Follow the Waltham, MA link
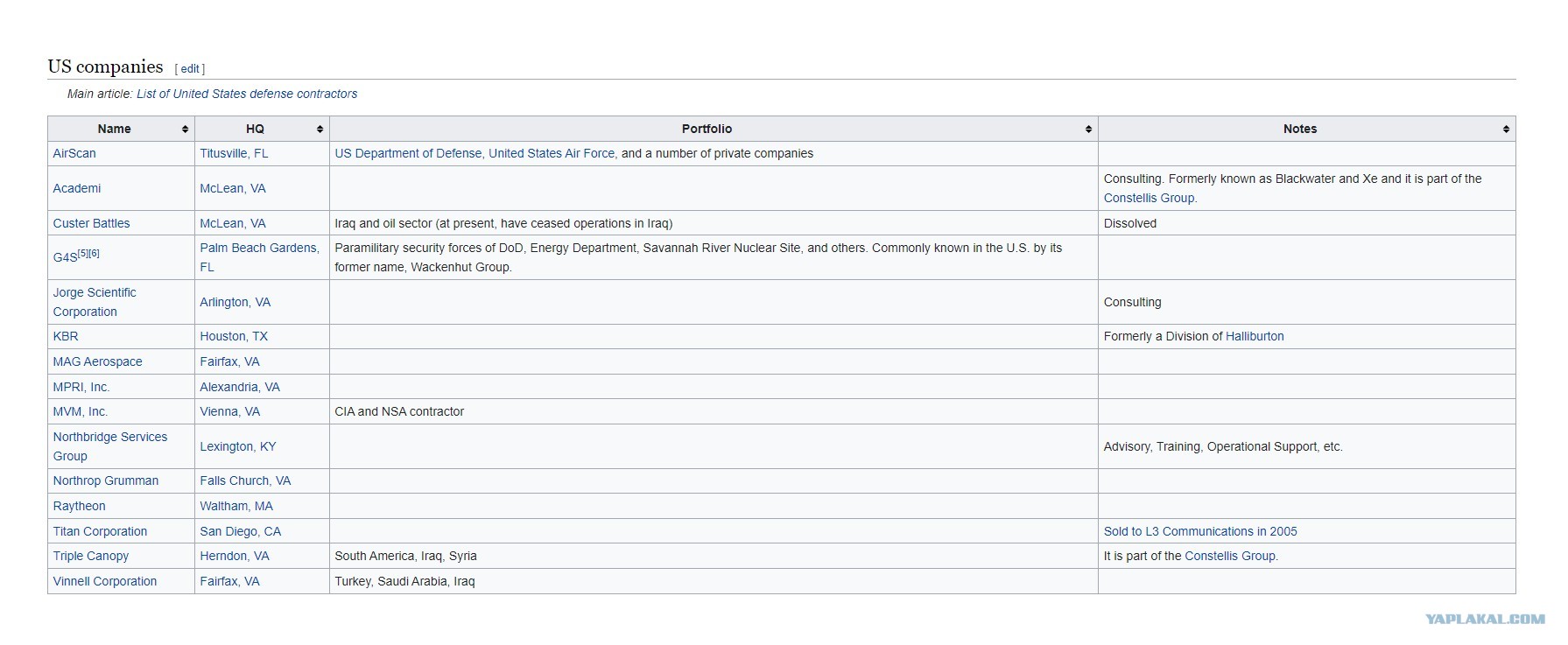 (x=236, y=506)
